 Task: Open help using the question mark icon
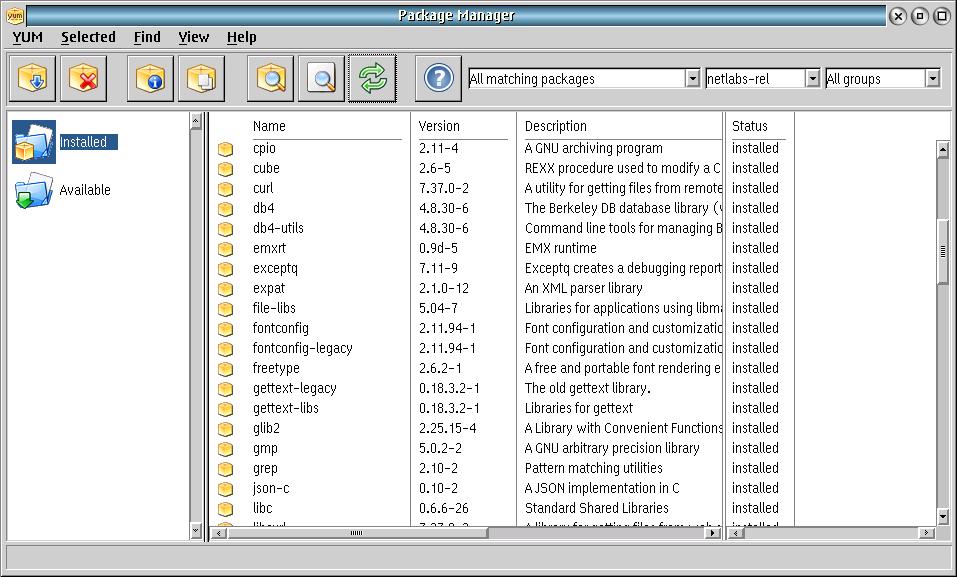(438, 78)
